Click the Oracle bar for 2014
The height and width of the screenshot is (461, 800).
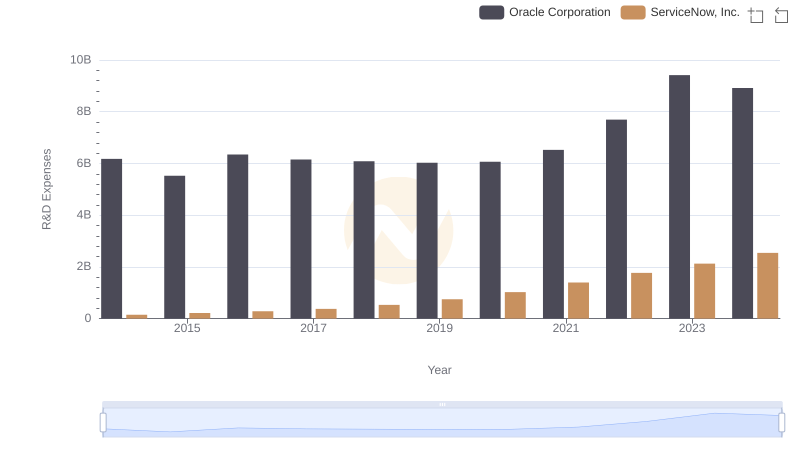[111, 239]
